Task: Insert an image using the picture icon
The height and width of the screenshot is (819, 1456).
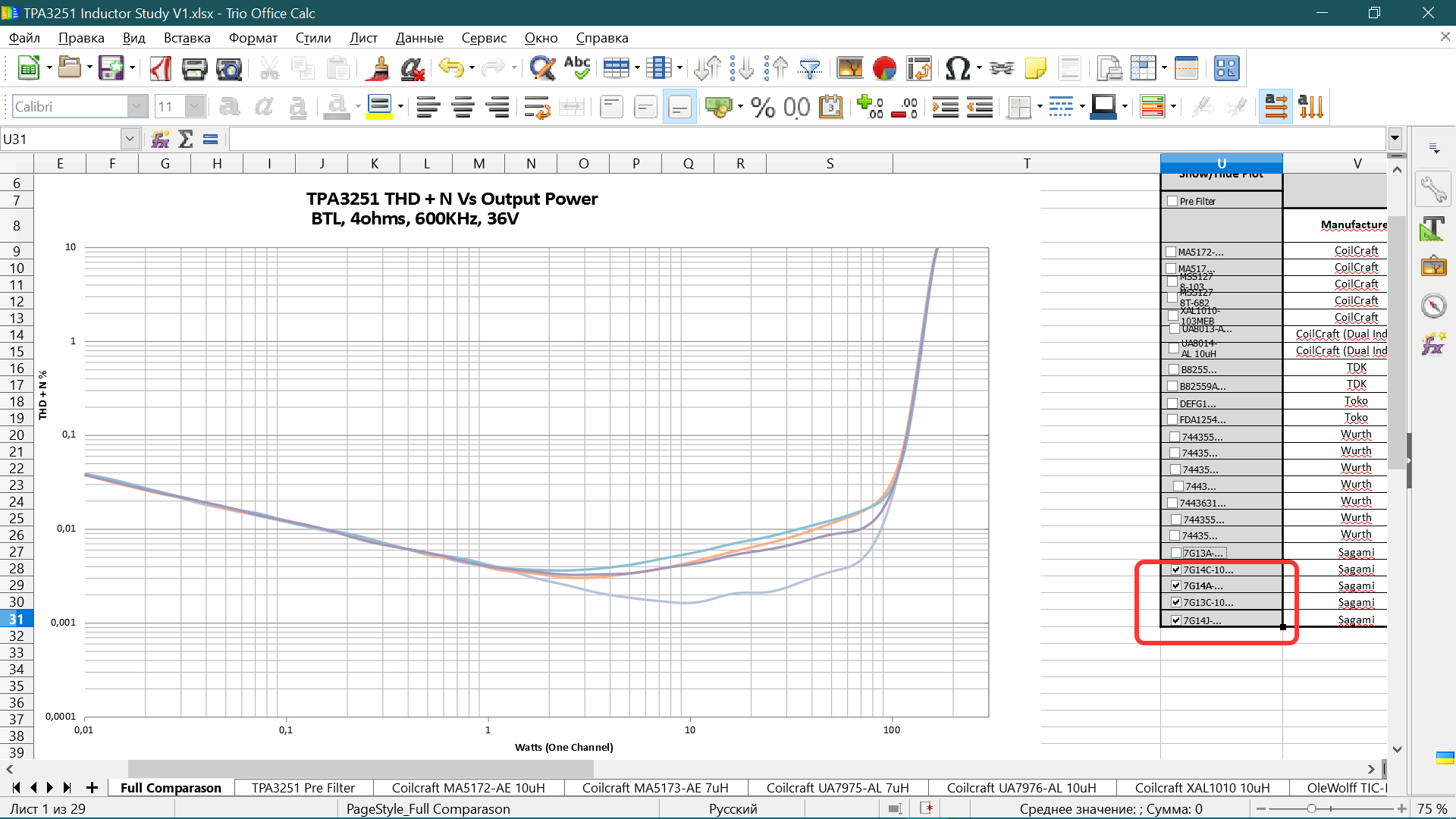Action: (x=849, y=68)
